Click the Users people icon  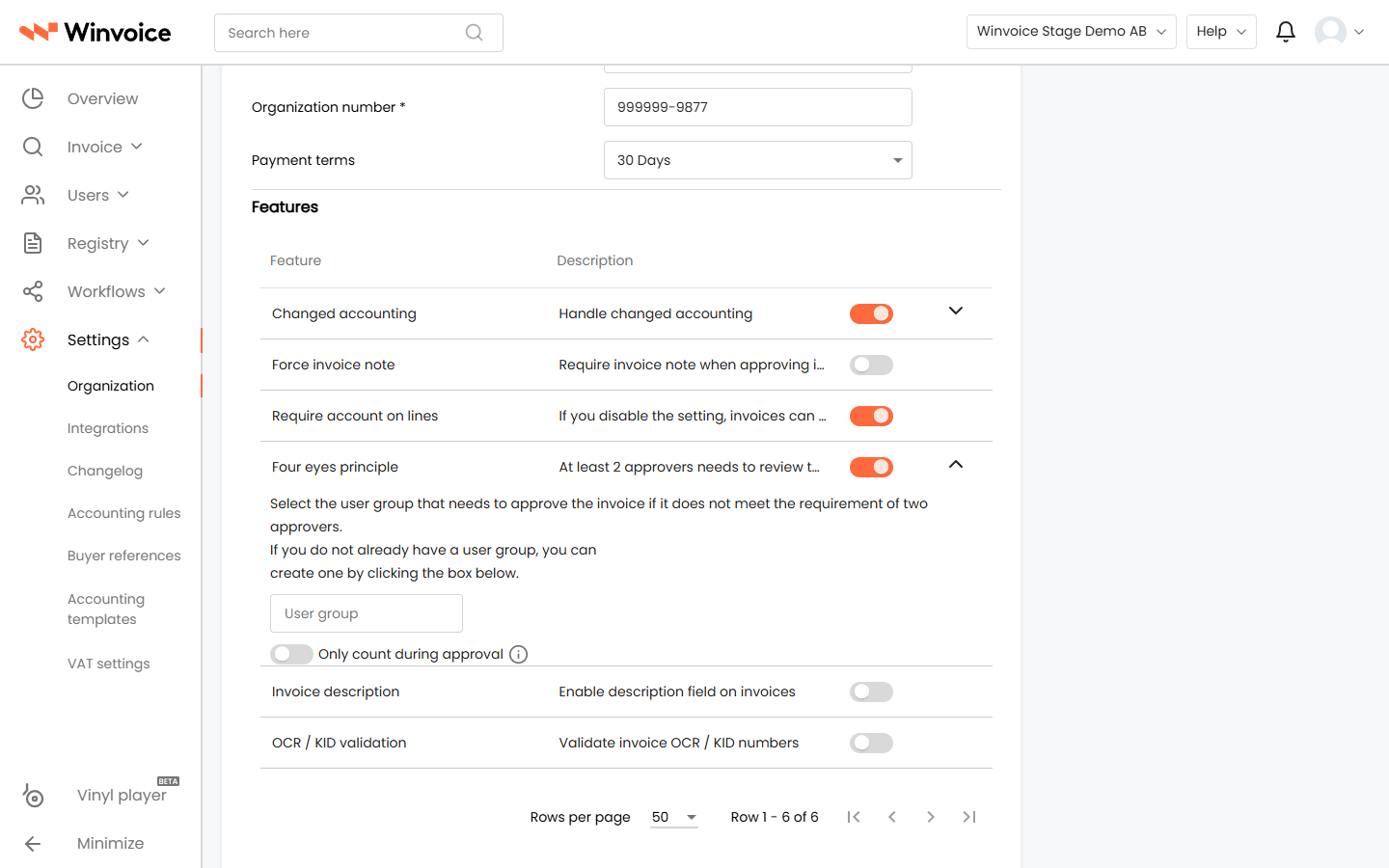[33, 195]
